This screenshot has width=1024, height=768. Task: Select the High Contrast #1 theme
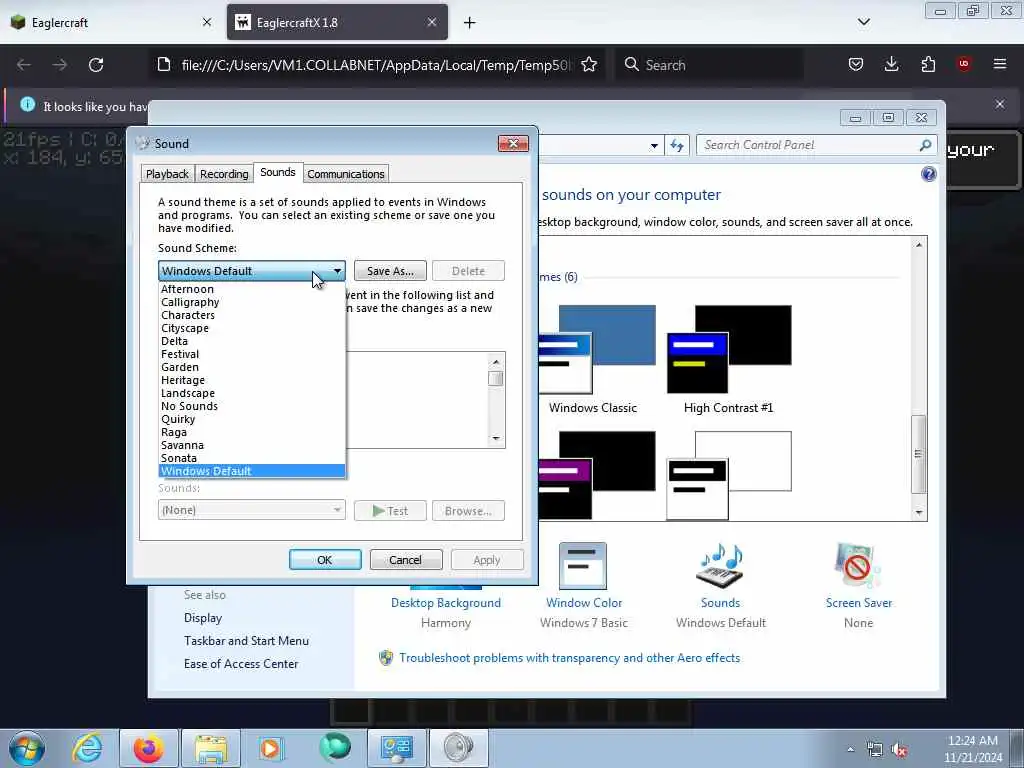(x=728, y=359)
